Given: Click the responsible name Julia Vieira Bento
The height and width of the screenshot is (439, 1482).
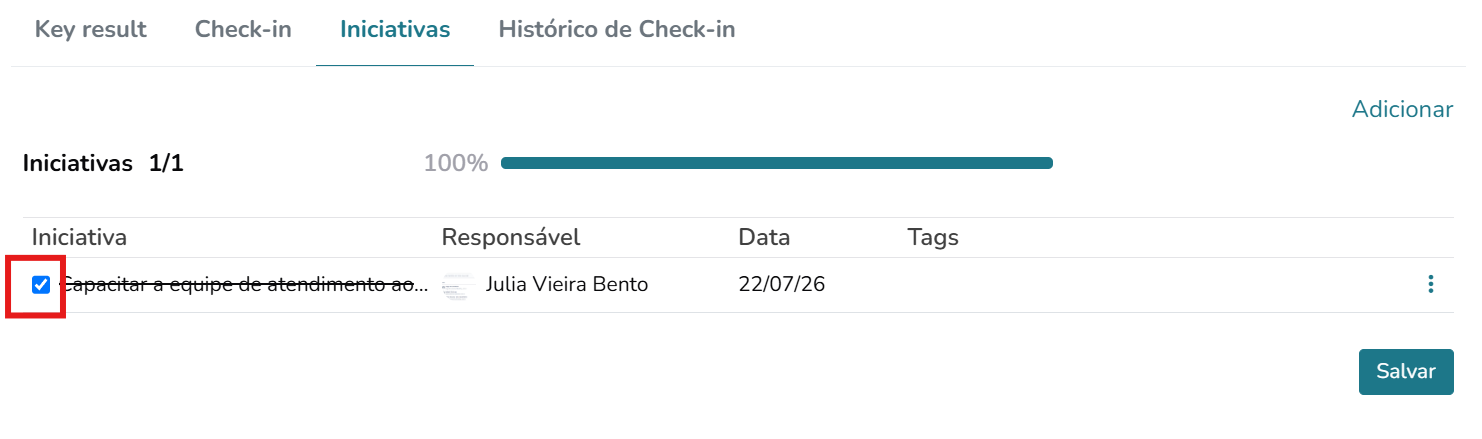Looking at the screenshot, I should coord(567,285).
